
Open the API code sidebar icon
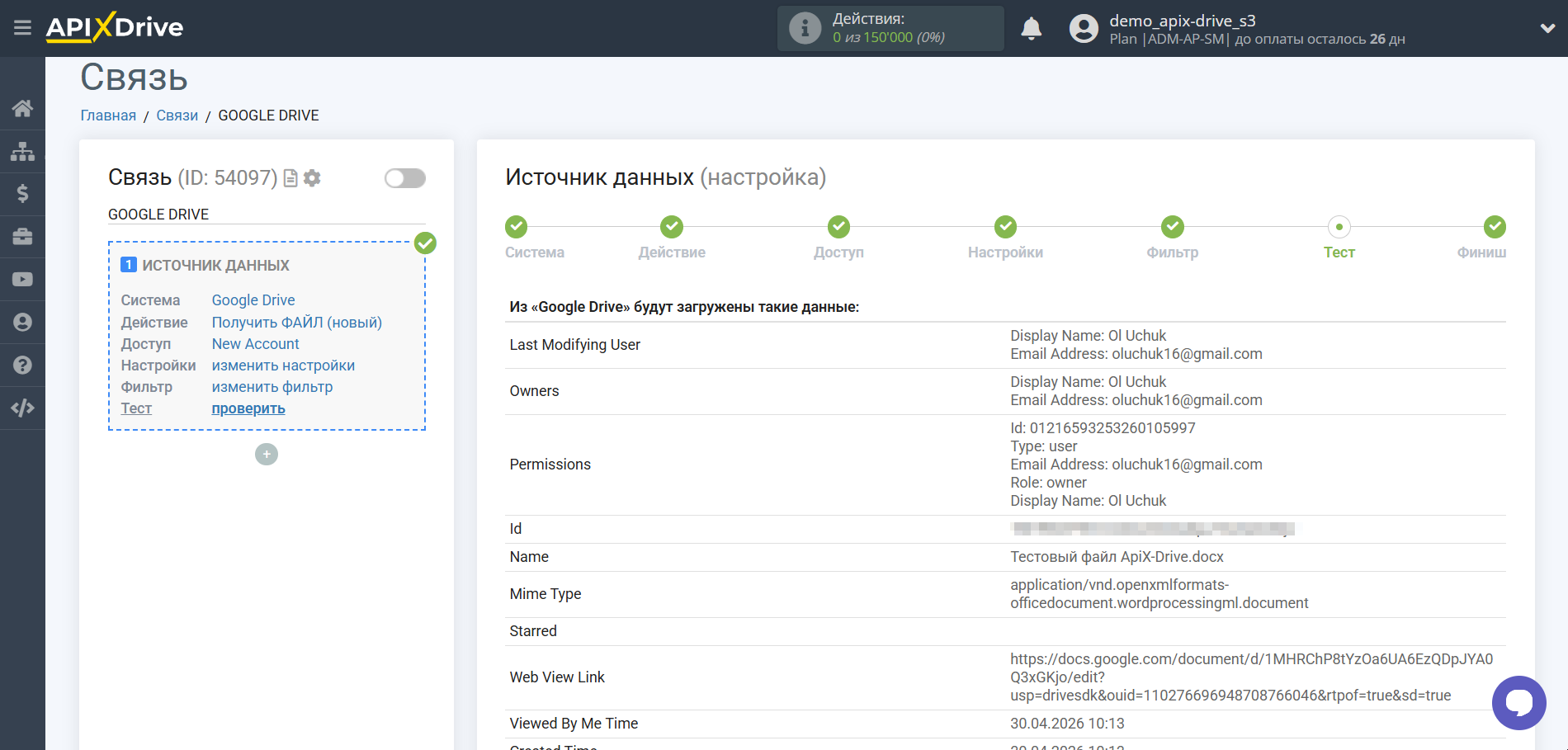tap(22, 408)
